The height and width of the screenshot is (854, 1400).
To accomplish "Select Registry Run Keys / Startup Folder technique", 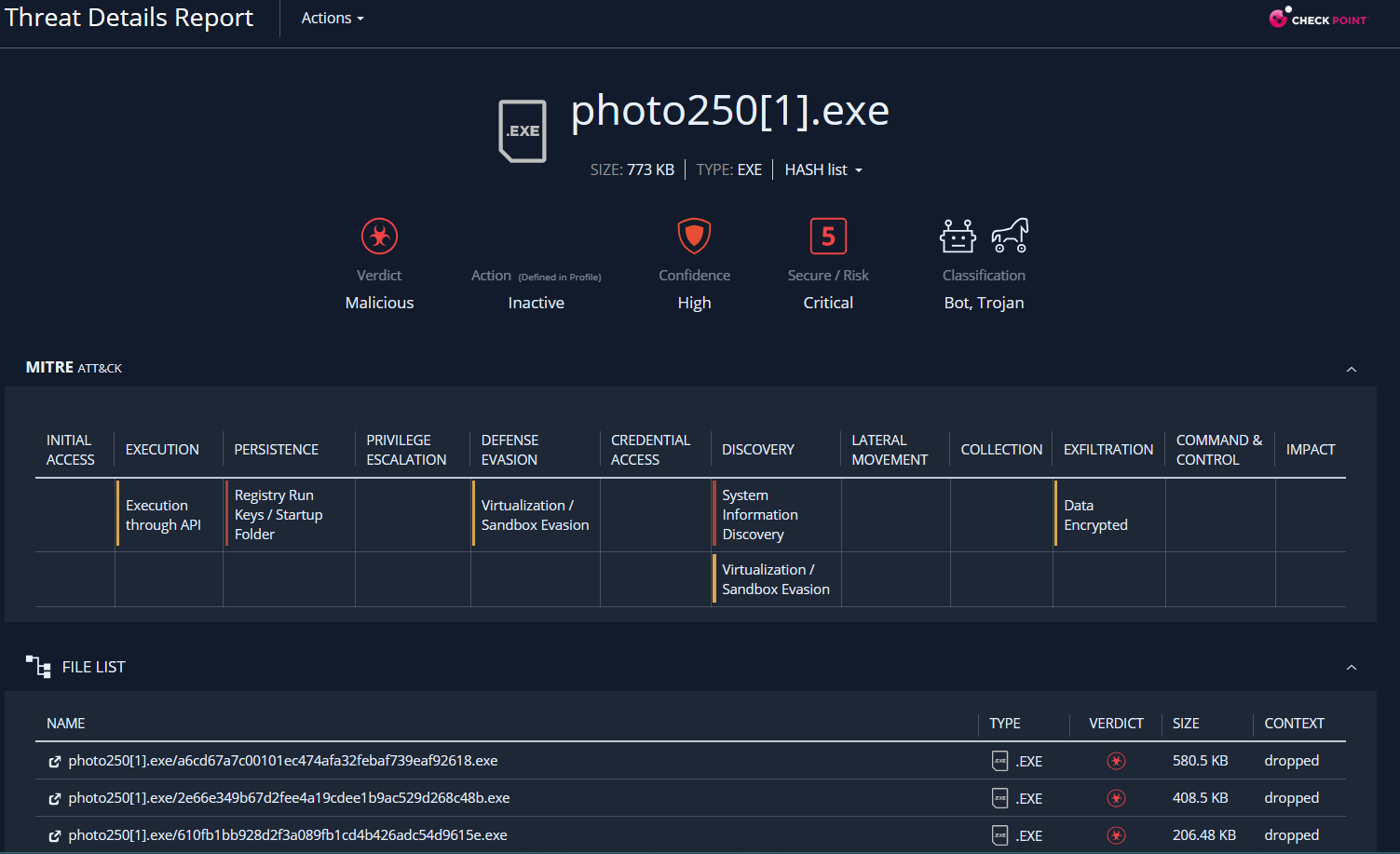I will (279, 515).
